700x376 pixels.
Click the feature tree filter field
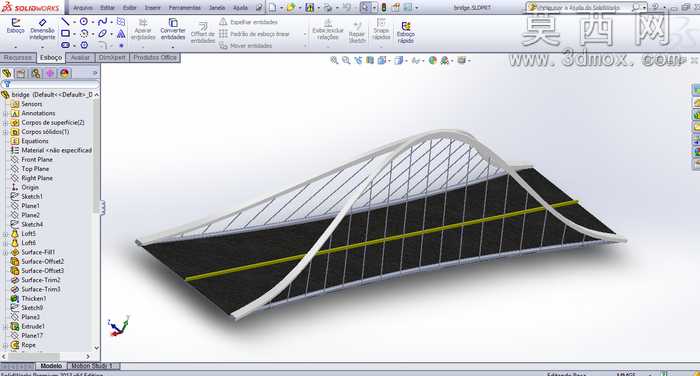point(50,84)
